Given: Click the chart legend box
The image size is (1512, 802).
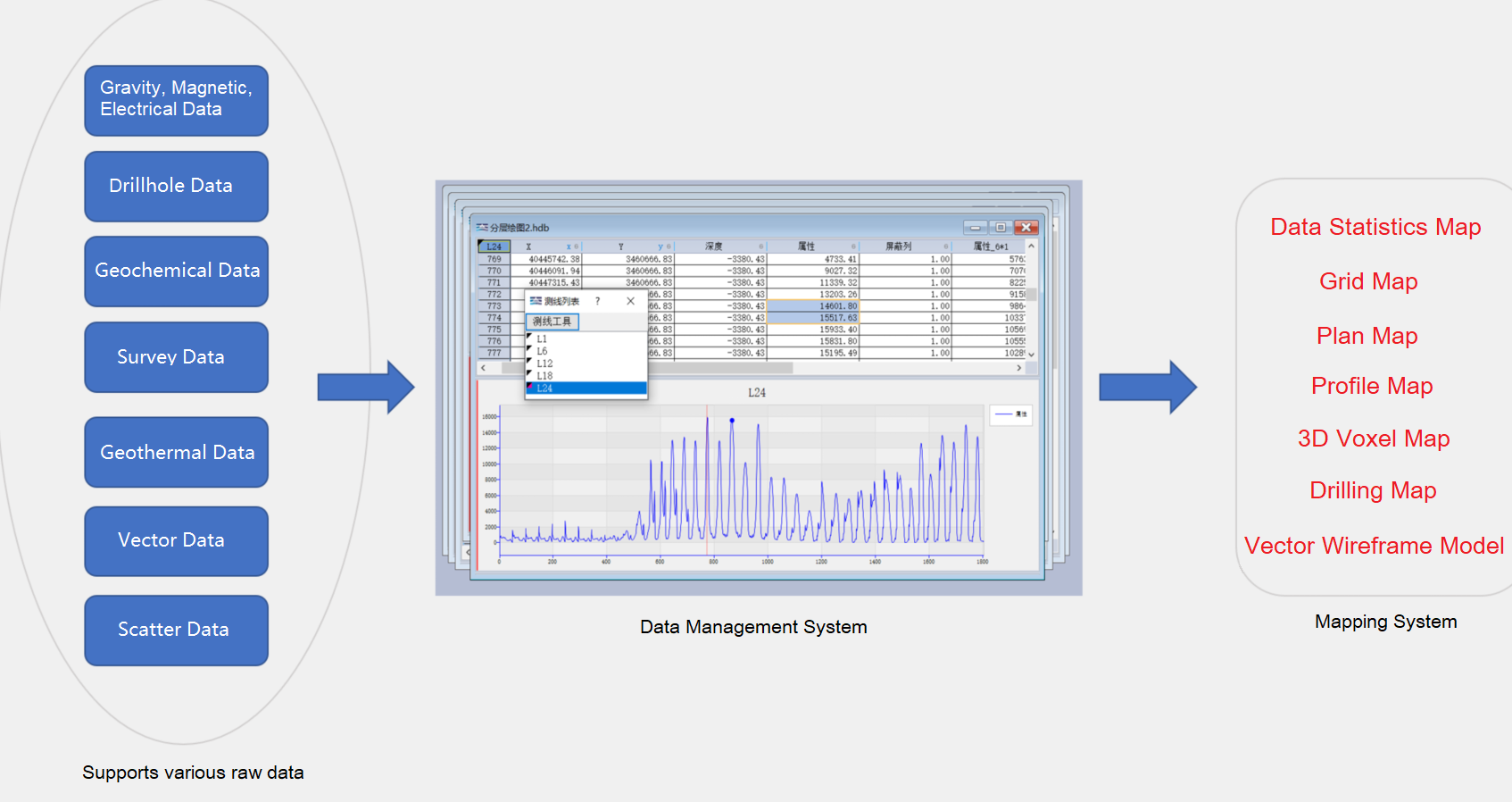Looking at the screenshot, I should (1011, 414).
